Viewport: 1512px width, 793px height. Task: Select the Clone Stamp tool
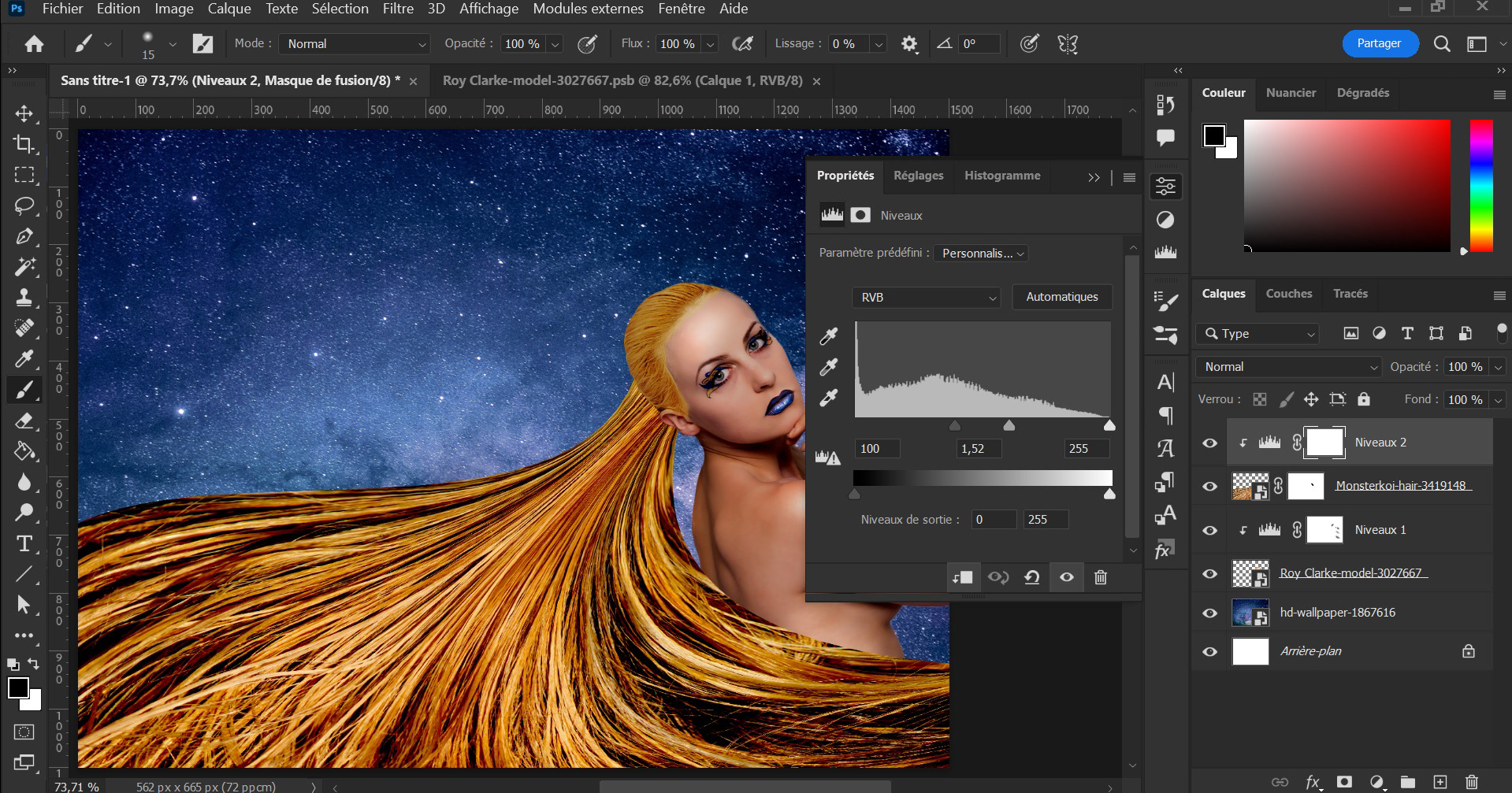click(24, 298)
